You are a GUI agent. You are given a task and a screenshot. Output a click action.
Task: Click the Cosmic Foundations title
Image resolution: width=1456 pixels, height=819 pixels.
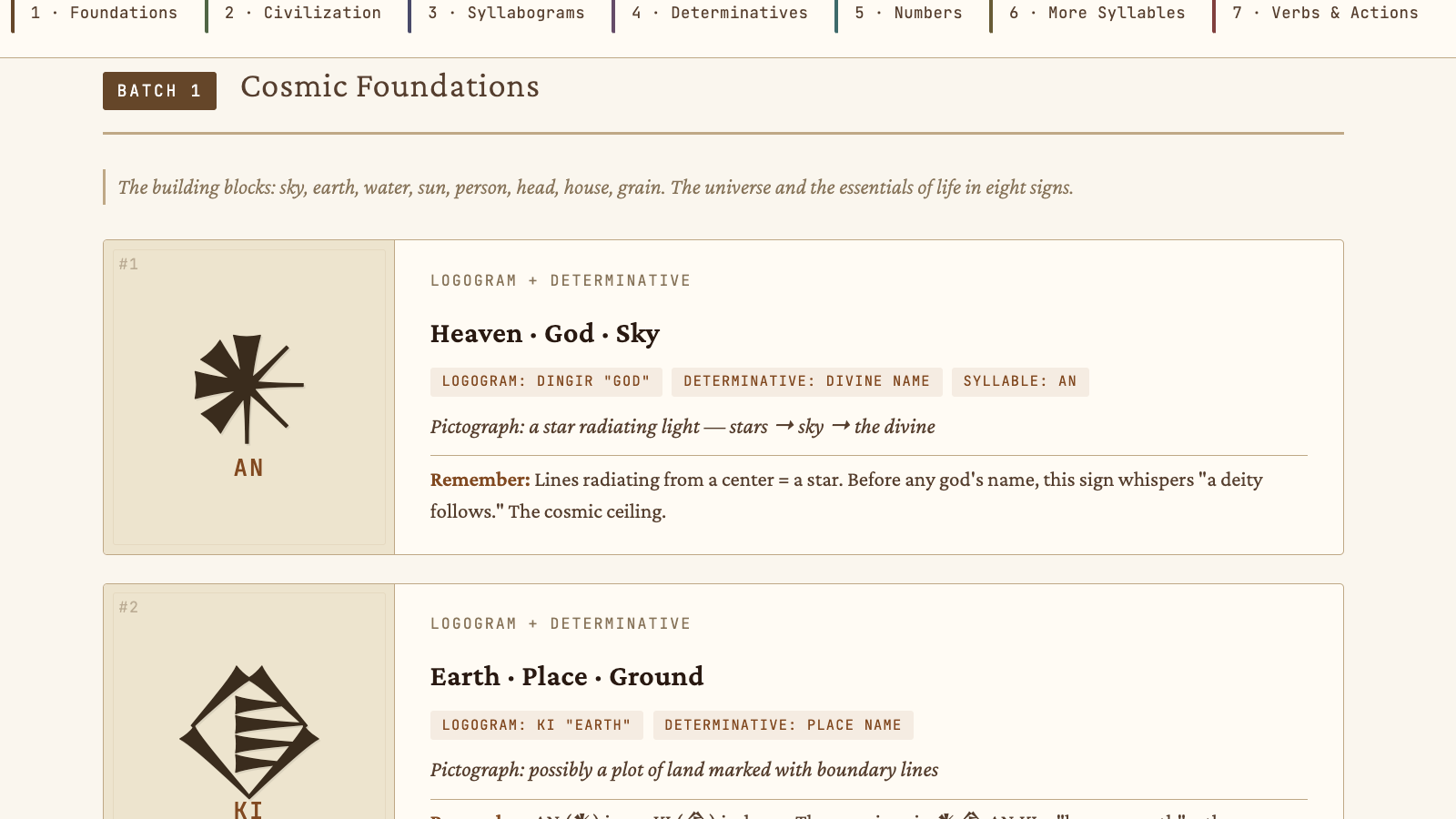pos(389,86)
